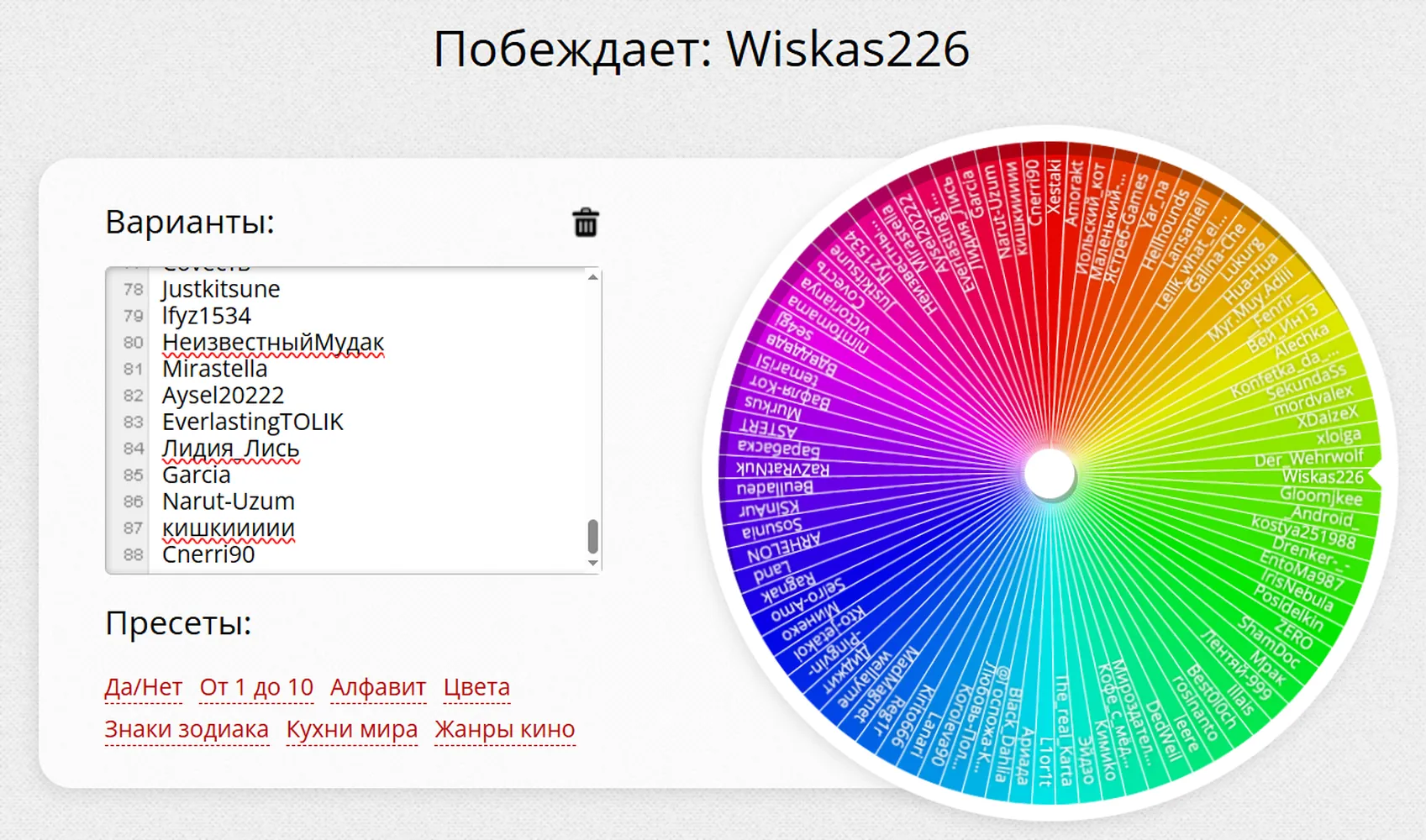Click the ASTERT wheel segment
The image size is (1426, 840).
[768, 428]
